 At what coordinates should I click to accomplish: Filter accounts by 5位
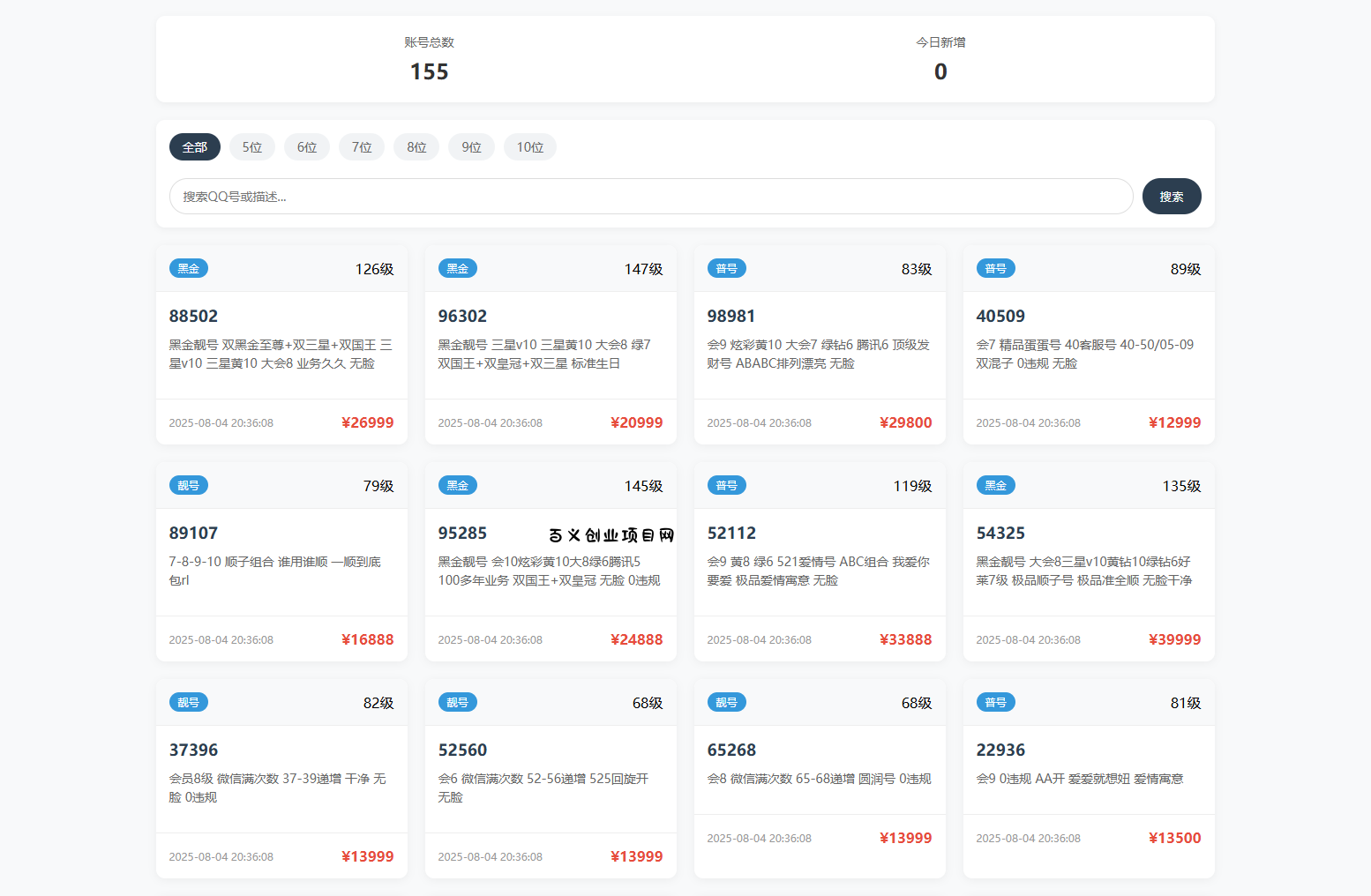[252, 147]
